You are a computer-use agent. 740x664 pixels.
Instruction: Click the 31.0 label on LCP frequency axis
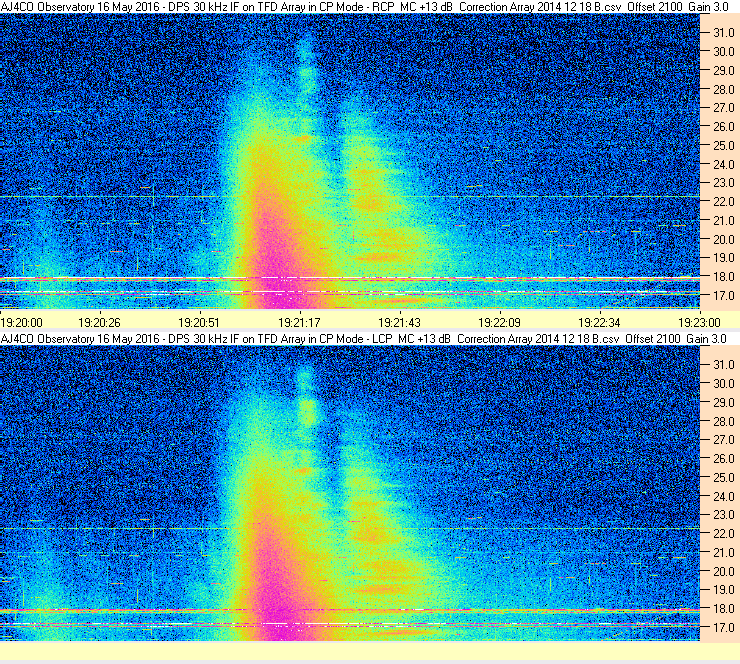click(x=723, y=365)
